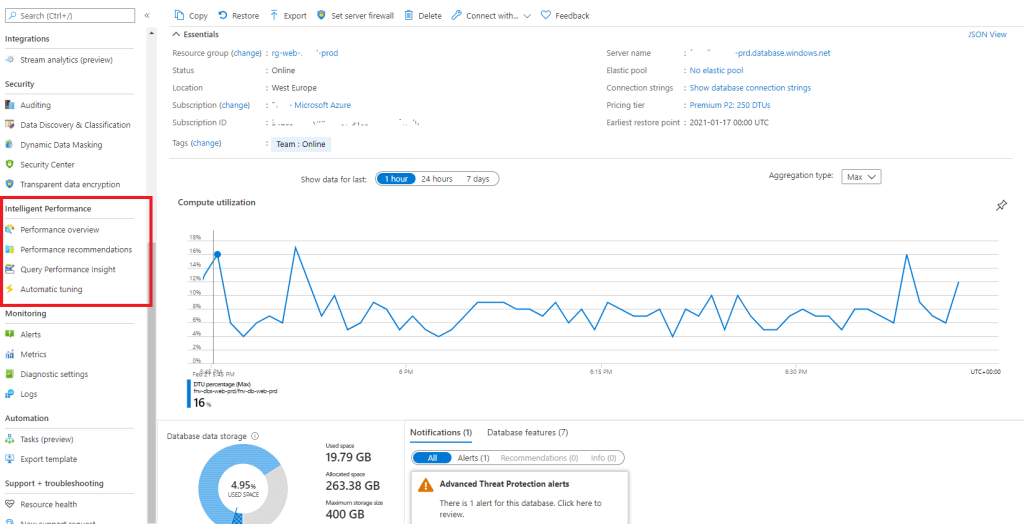Filter notifications by Alerts (1)
This screenshot has width=1024, height=524.
pos(473,458)
